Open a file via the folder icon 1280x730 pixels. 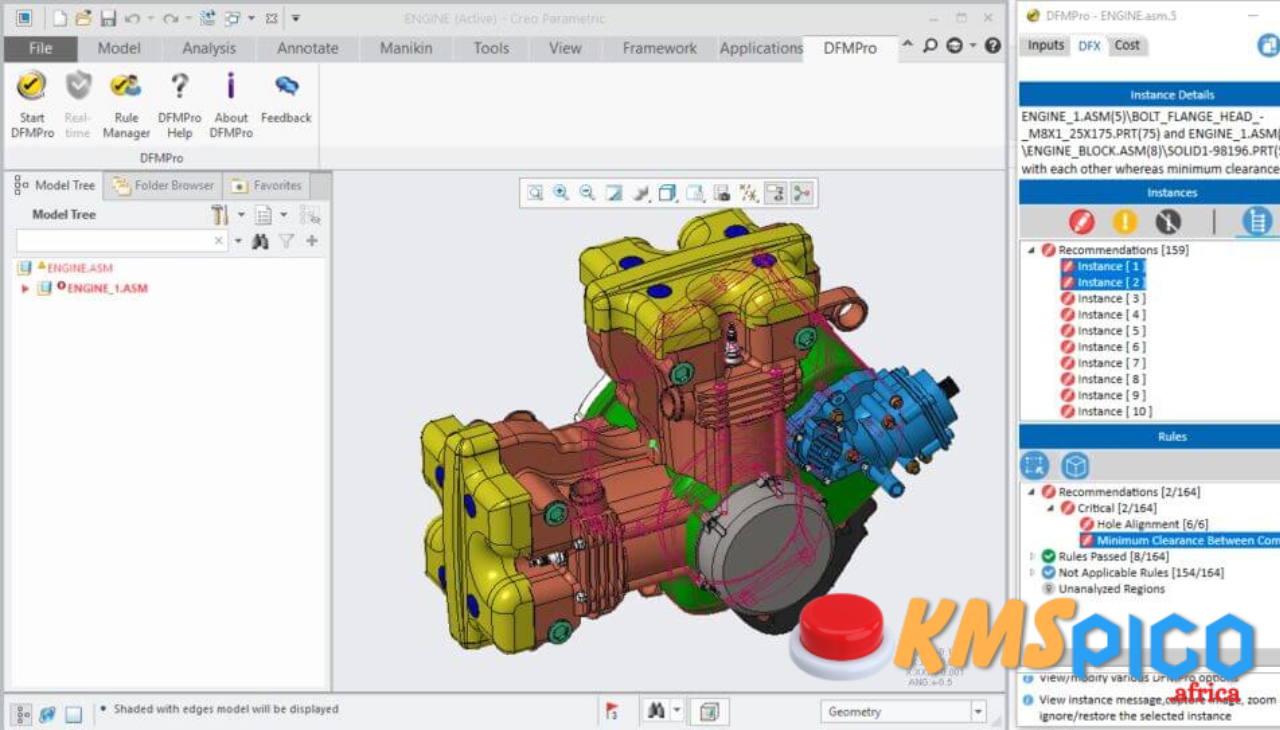[84, 18]
